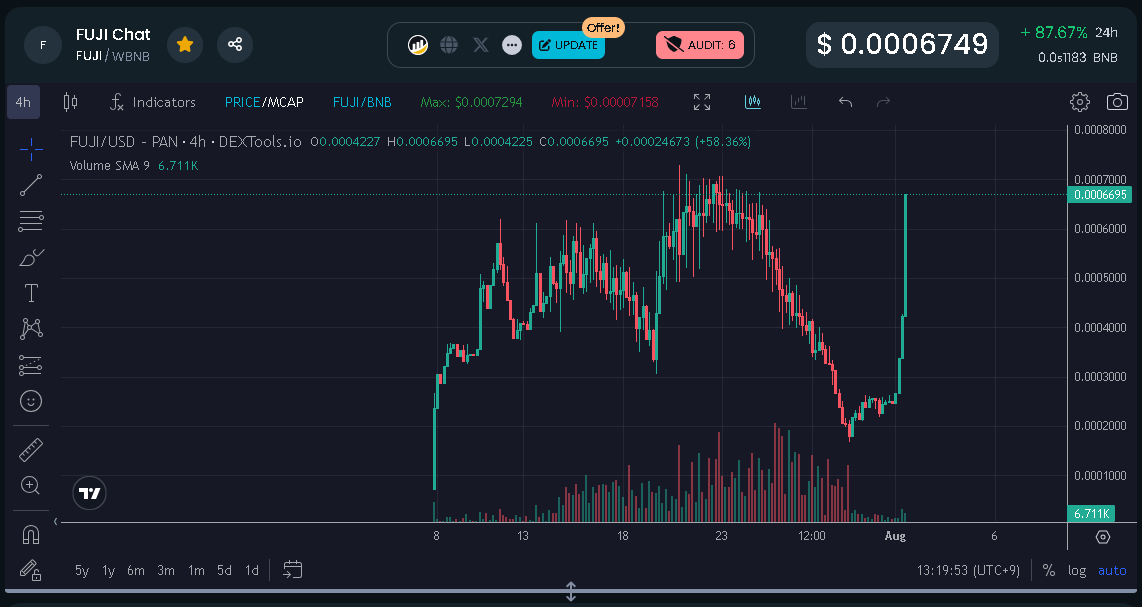Open more links ellipsis icon
1142x607 pixels.
[512, 45]
